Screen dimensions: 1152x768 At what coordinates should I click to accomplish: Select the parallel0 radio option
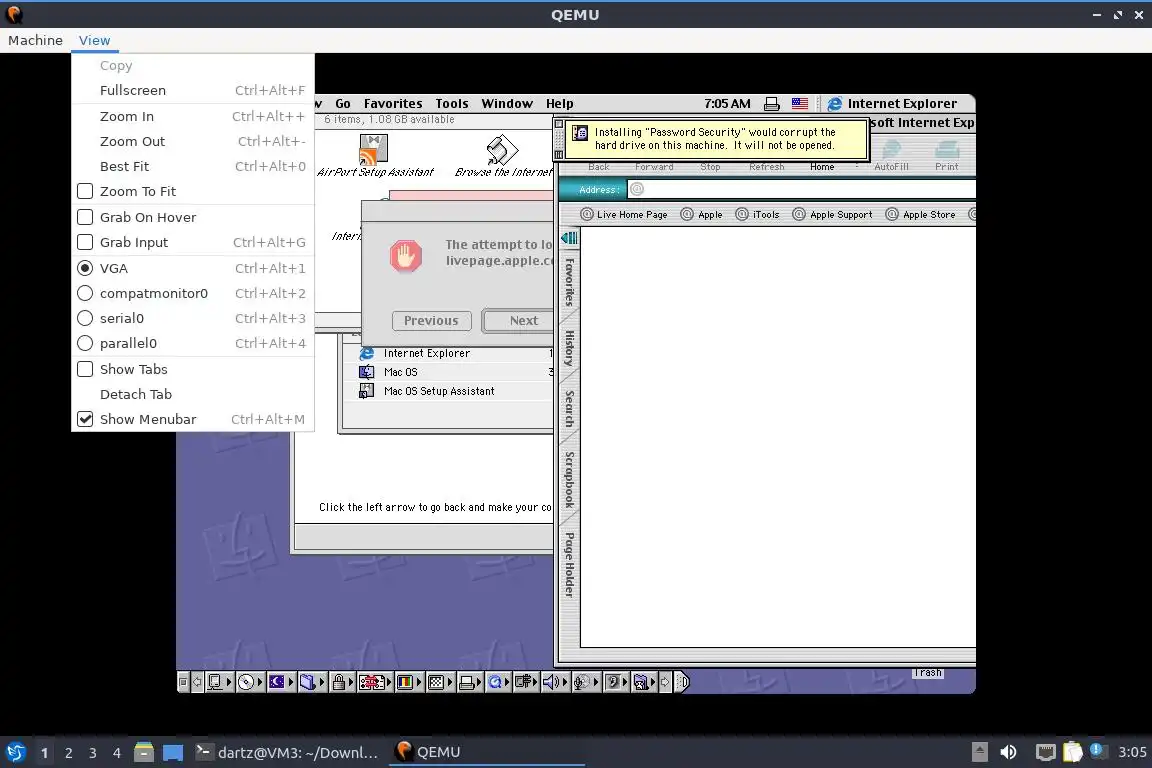coord(85,343)
